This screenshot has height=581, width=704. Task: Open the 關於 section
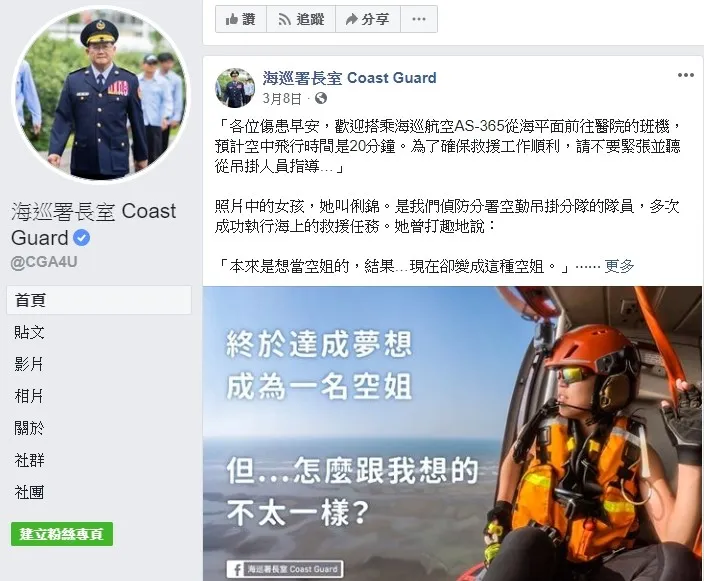(x=30, y=428)
